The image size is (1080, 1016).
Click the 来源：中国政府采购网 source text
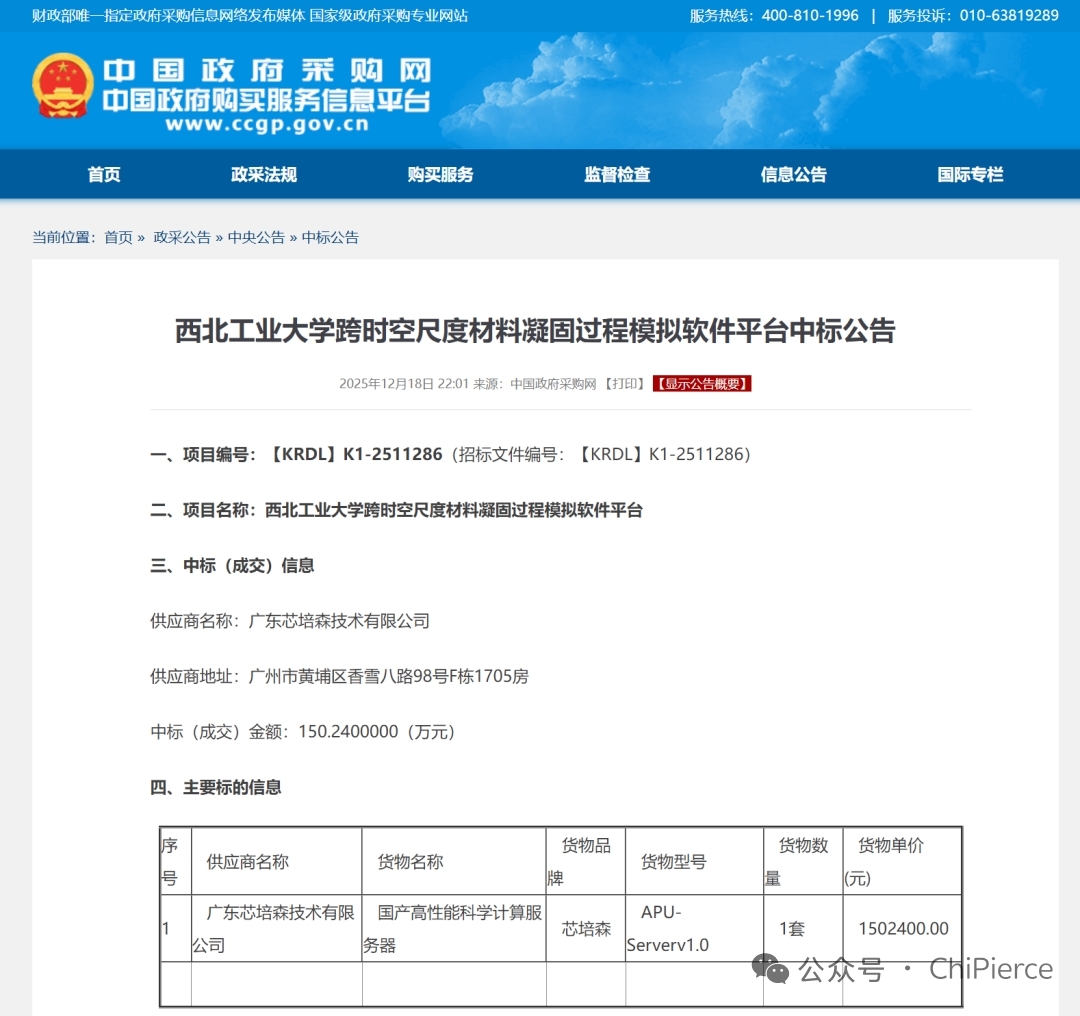pyautogui.click(x=534, y=384)
